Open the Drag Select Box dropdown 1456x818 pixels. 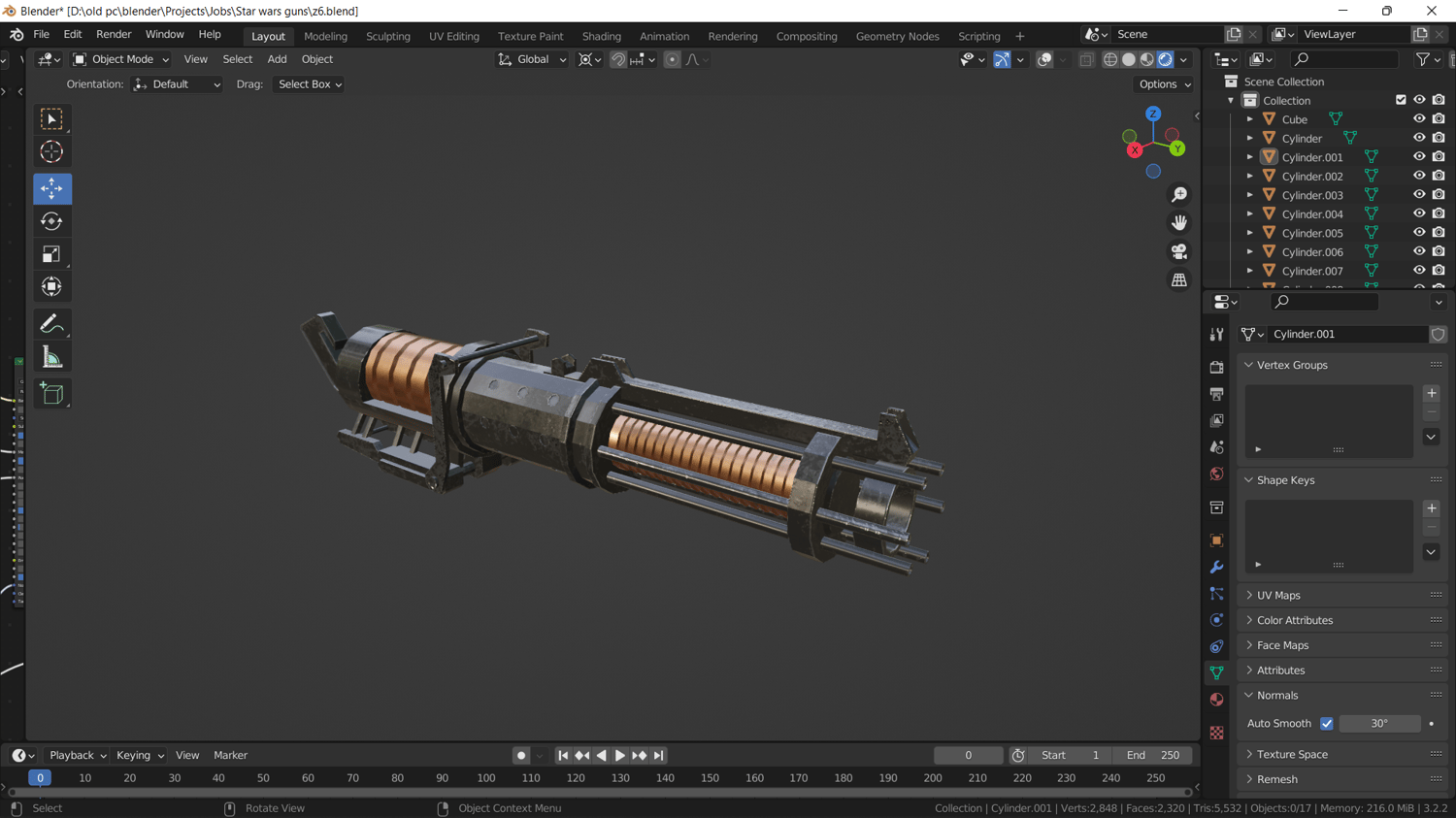(310, 84)
